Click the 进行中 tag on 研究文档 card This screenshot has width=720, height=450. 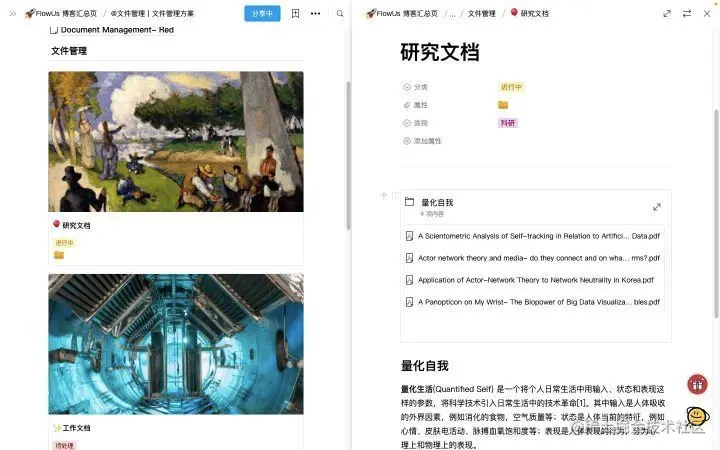point(64,242)
